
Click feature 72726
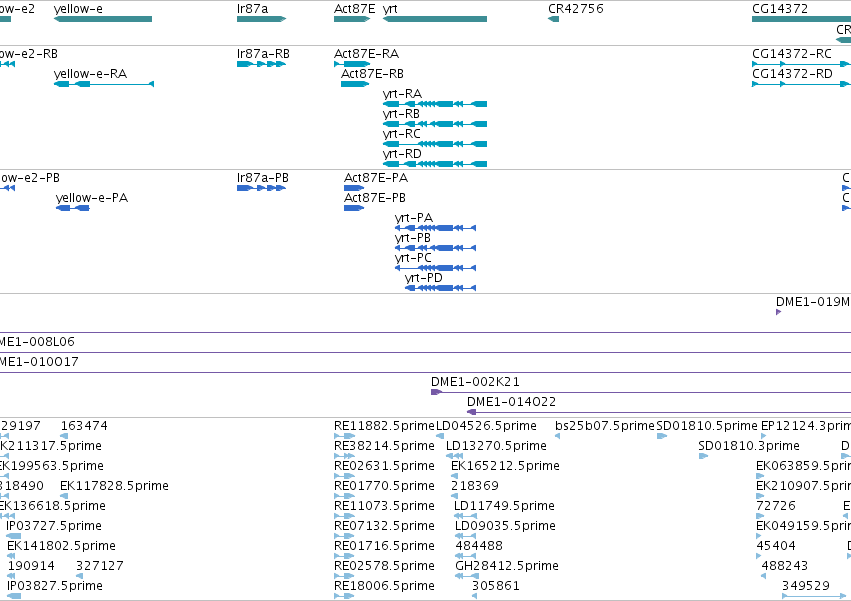click(776, 506)
